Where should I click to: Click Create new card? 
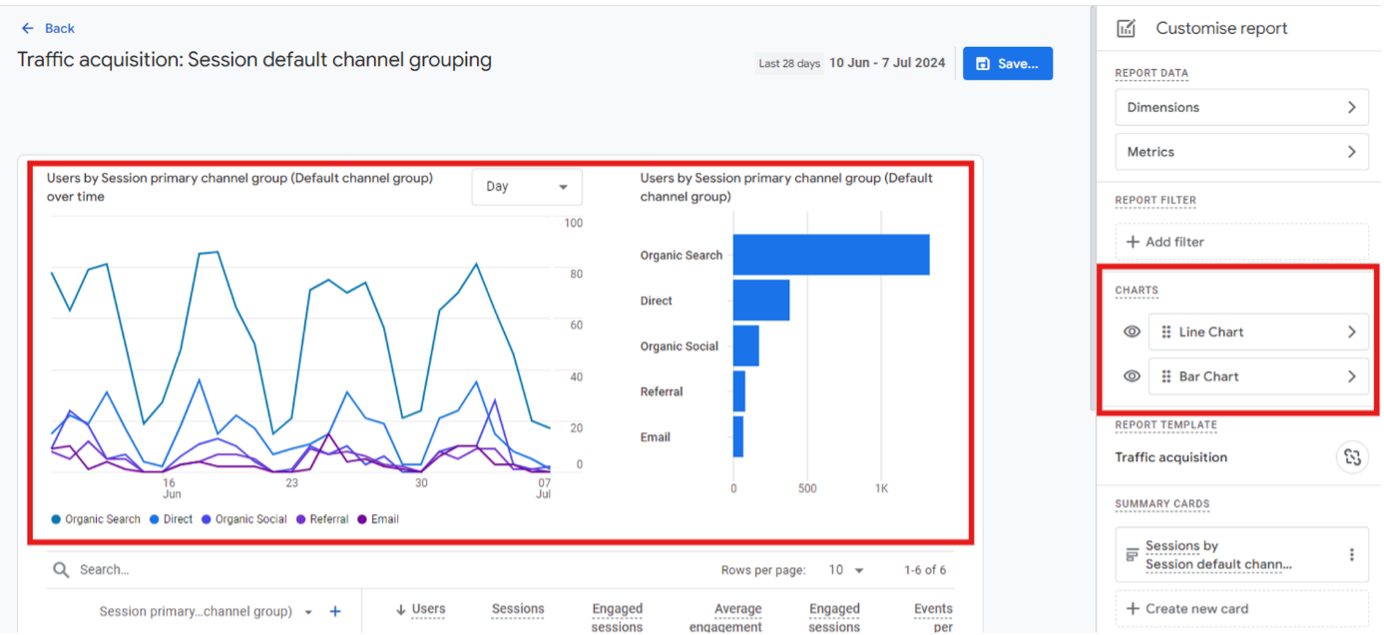(1242, 609)
